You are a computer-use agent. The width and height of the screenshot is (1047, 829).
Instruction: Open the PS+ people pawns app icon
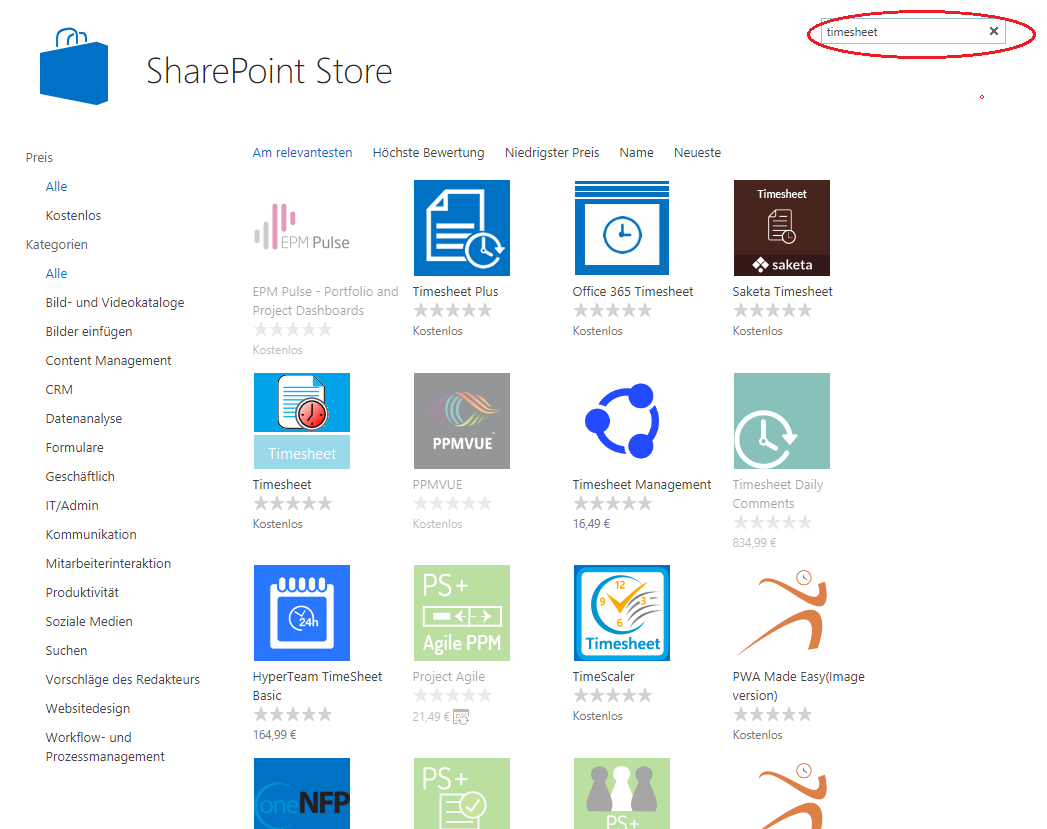coord(622,794)
